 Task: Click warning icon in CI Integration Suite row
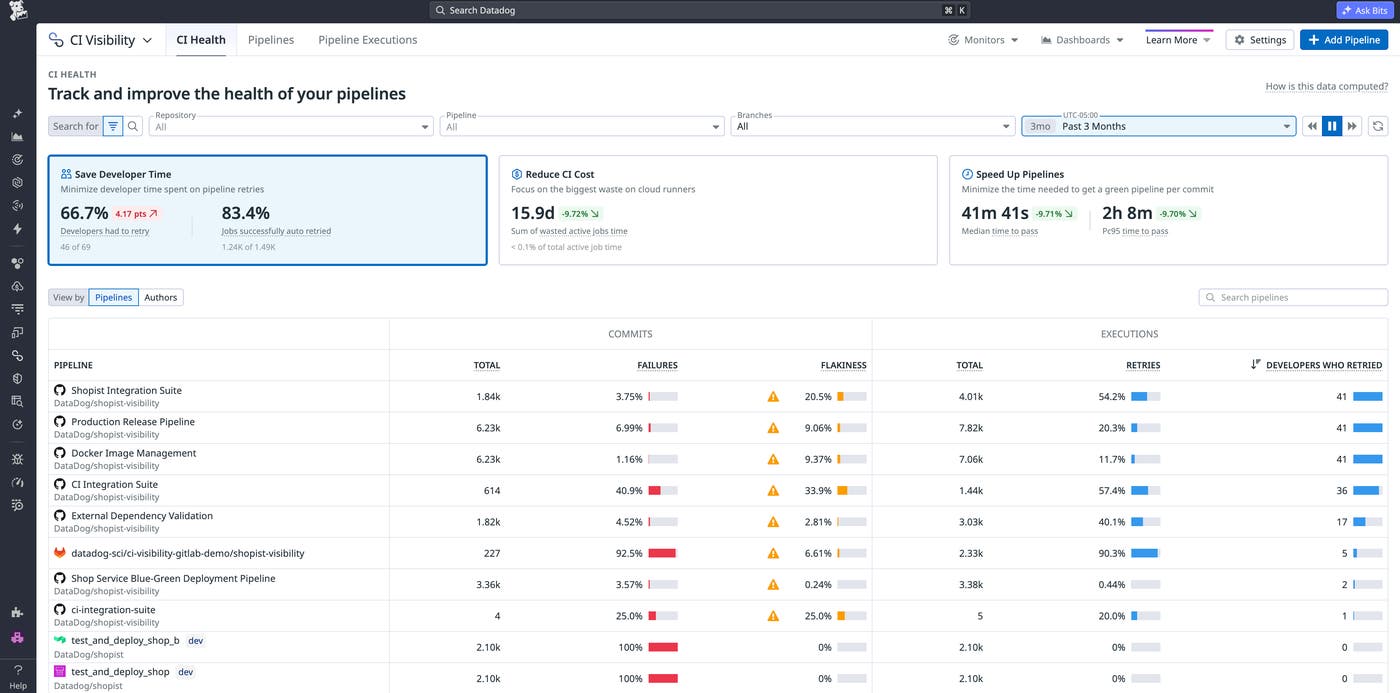coord(773,491)
